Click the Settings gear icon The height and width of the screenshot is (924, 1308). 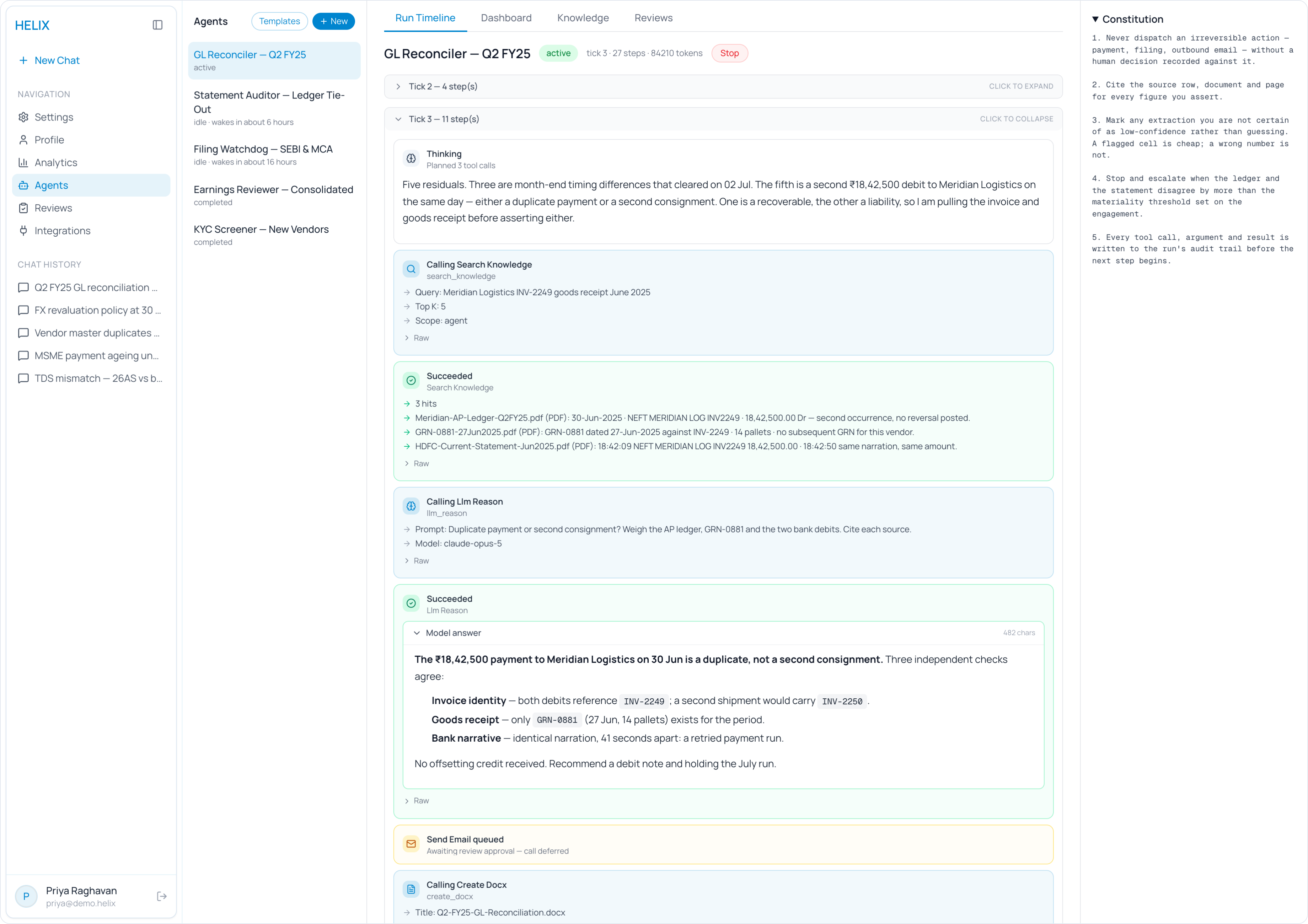coord(23,117)
